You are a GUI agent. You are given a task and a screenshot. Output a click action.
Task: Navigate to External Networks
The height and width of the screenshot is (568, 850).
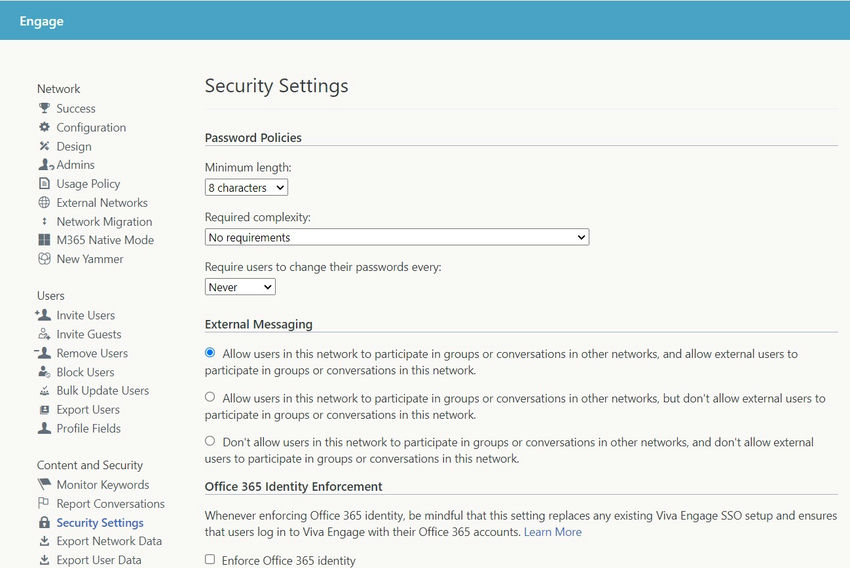click(x=102, y=203)
